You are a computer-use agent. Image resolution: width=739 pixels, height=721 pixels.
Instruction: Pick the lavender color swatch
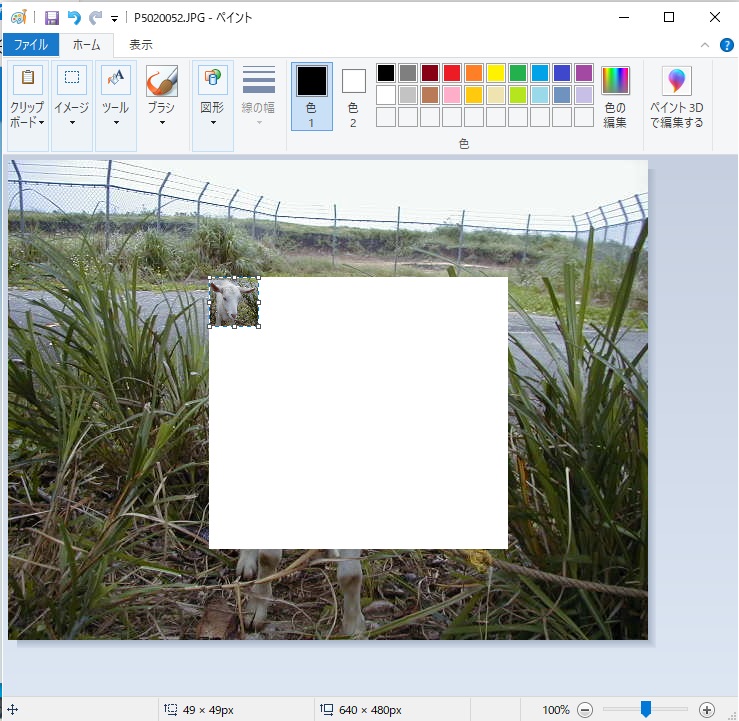point(583,95)
